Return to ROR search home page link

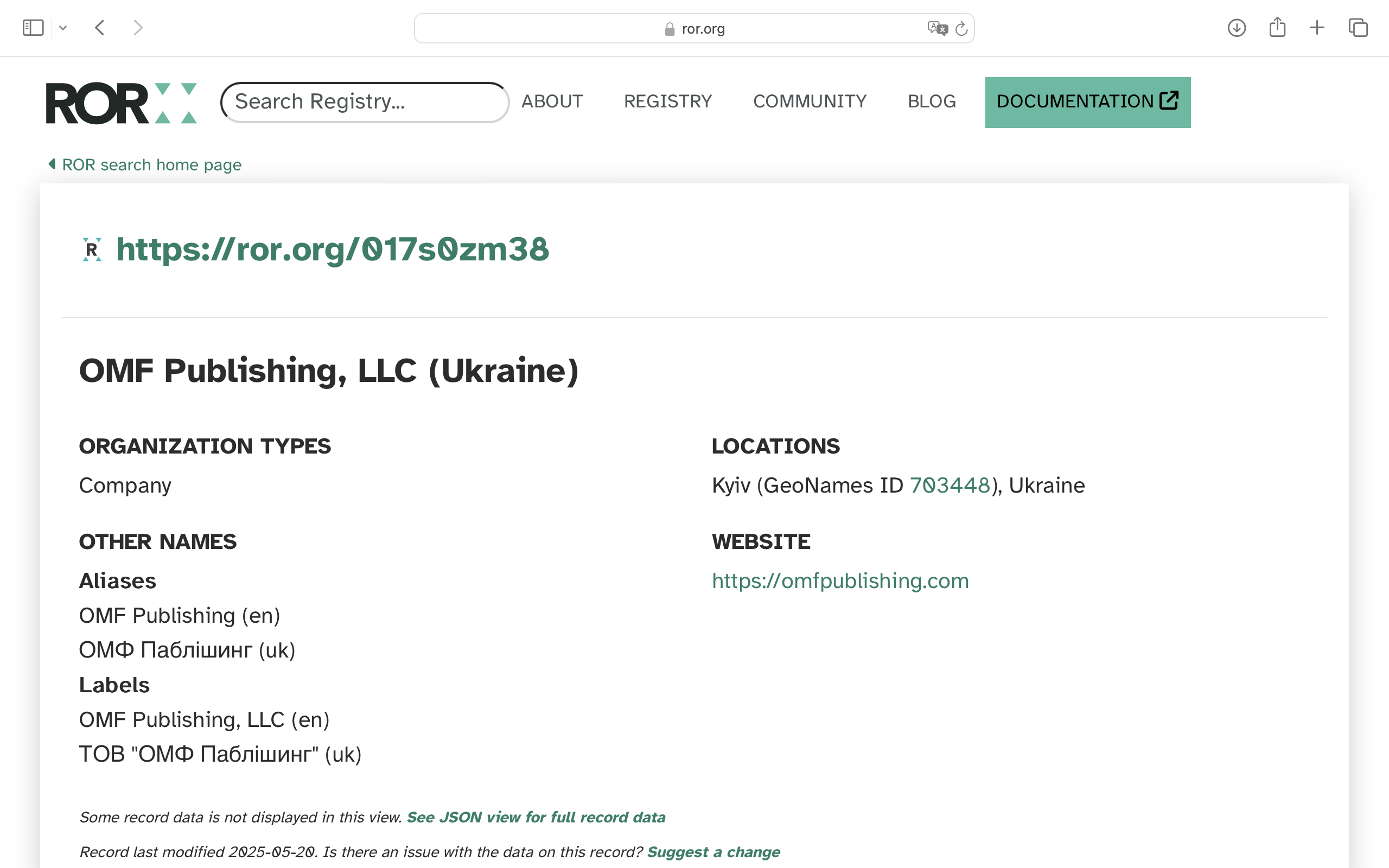(151, 165)
